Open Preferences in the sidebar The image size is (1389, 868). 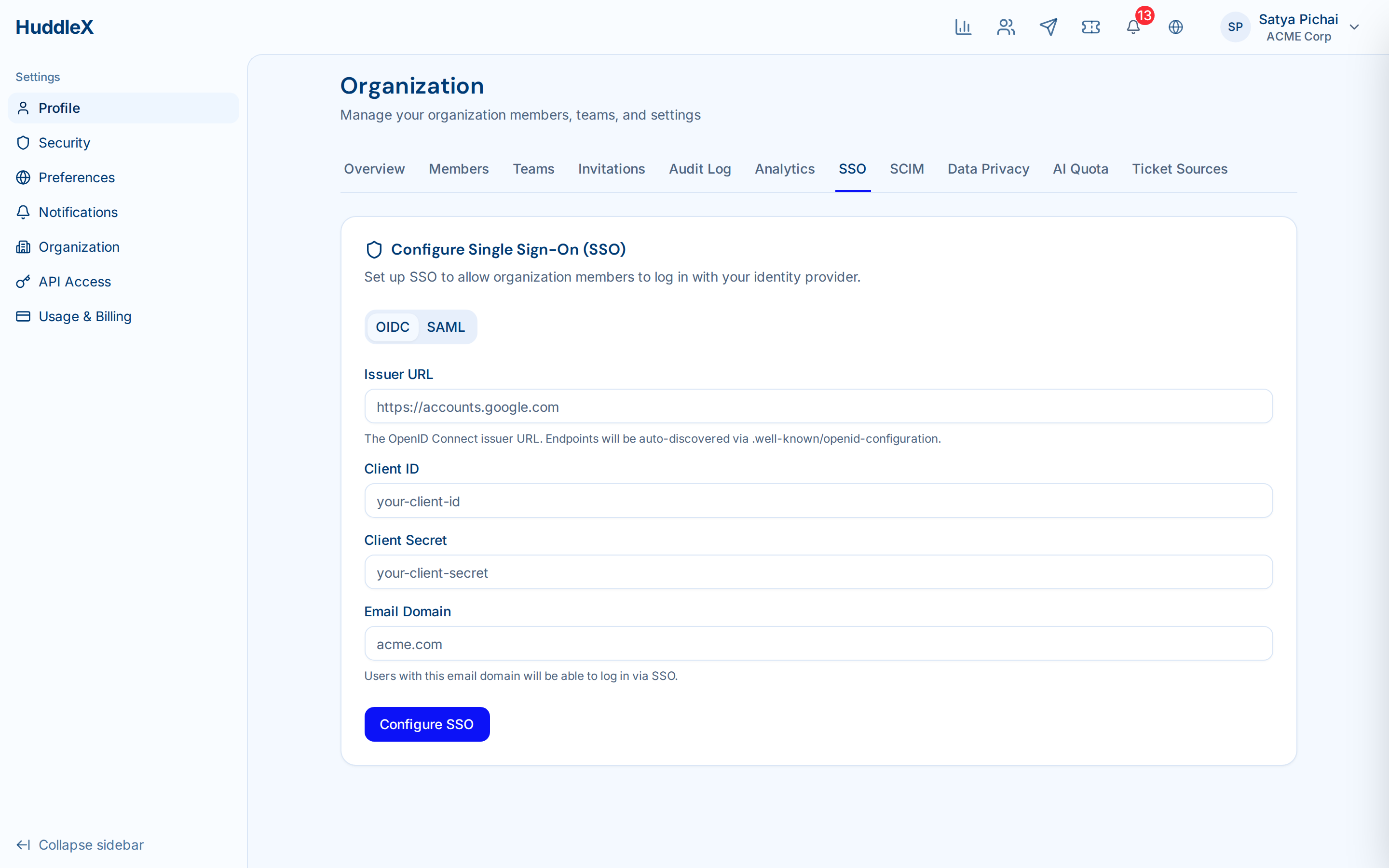(x=123, y=177)
